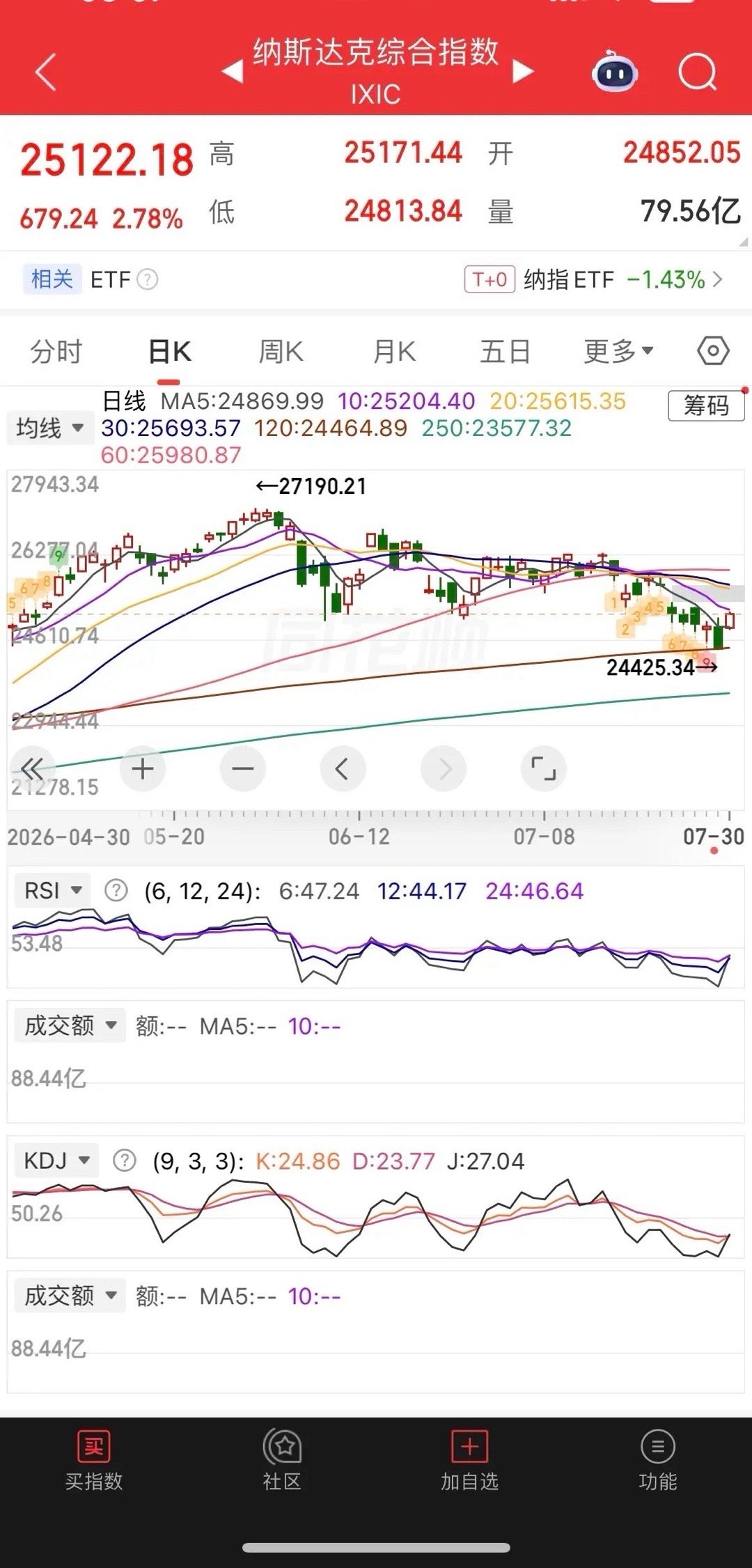The height and width of the screenshot is (1568, 752).
Task: Expand chart to fullscreen icon
Action: (544, 769)
